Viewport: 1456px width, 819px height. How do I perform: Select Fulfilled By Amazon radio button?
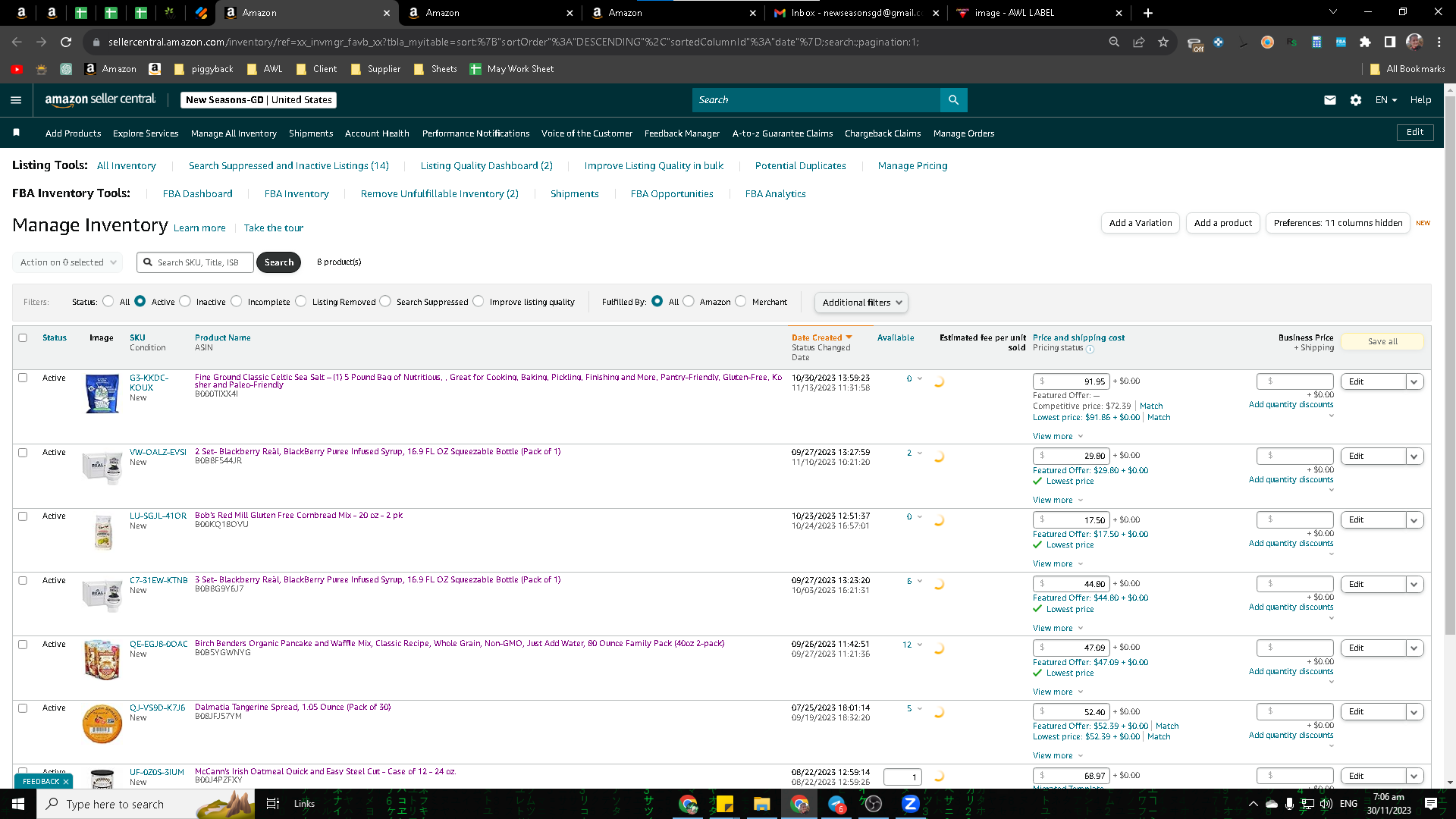(x=689, y=301)
